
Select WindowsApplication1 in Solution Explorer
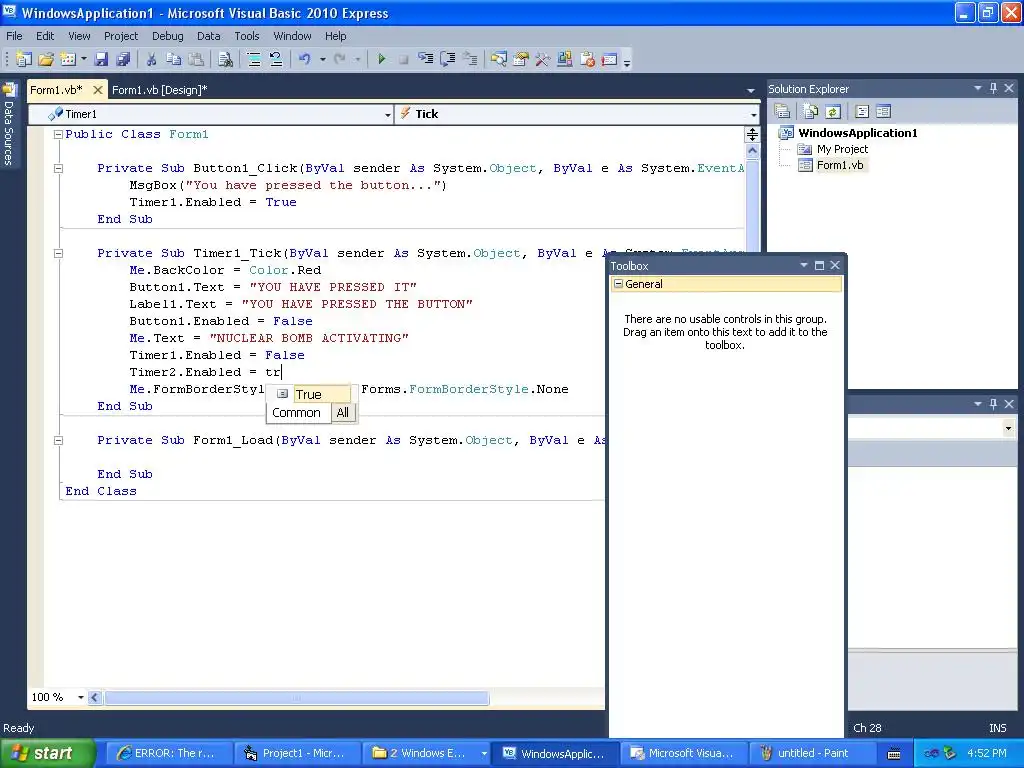pos(857,133)
